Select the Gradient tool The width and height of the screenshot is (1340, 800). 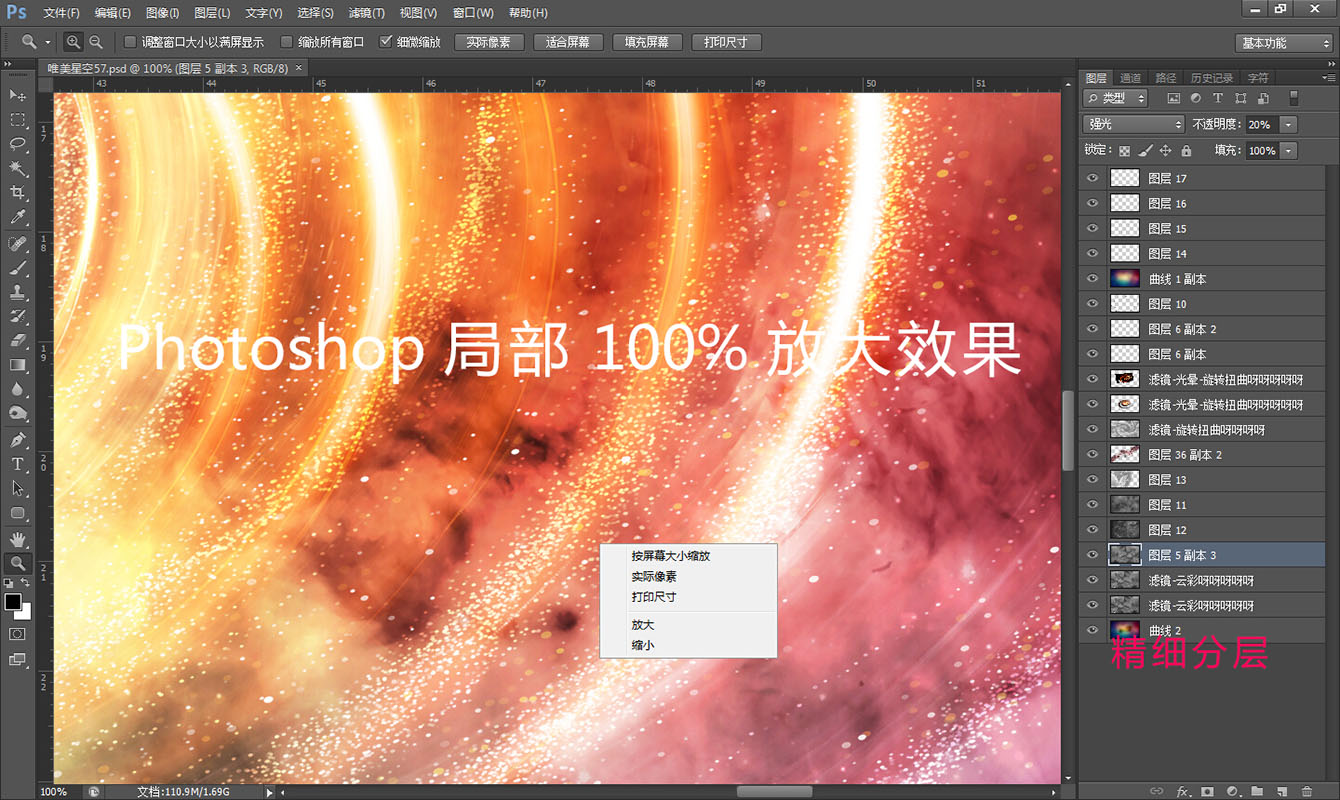click(18, 365)
